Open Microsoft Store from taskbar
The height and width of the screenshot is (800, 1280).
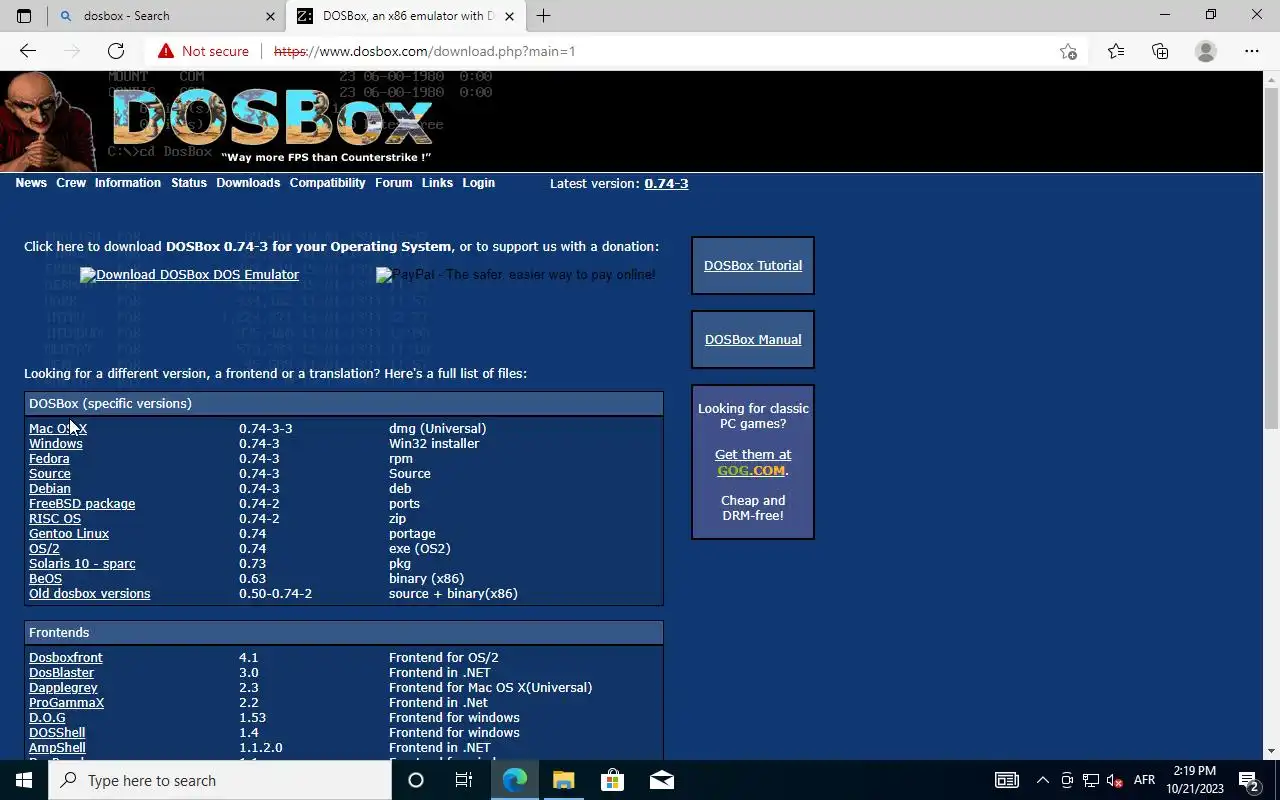[x=612, y=780]
